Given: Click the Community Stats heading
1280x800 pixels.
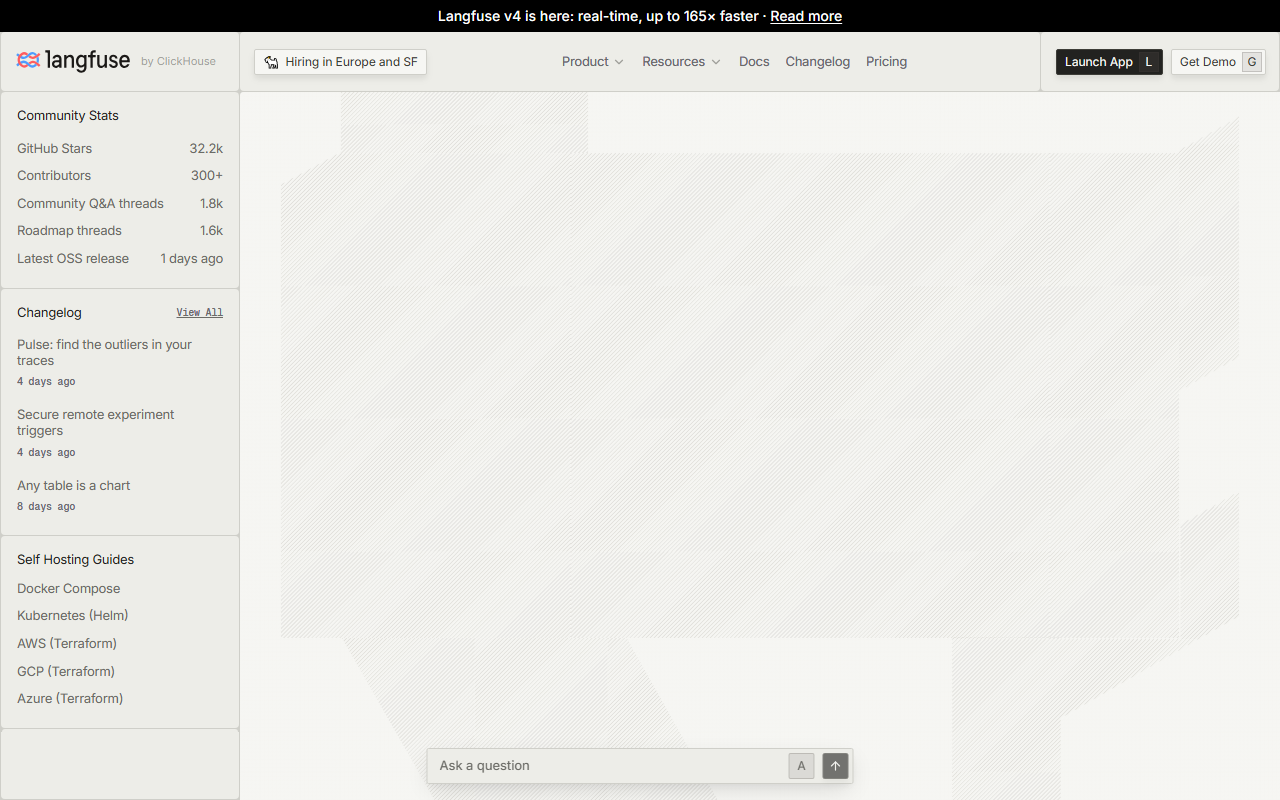Looking at the screenshot, I should (68, 116).
